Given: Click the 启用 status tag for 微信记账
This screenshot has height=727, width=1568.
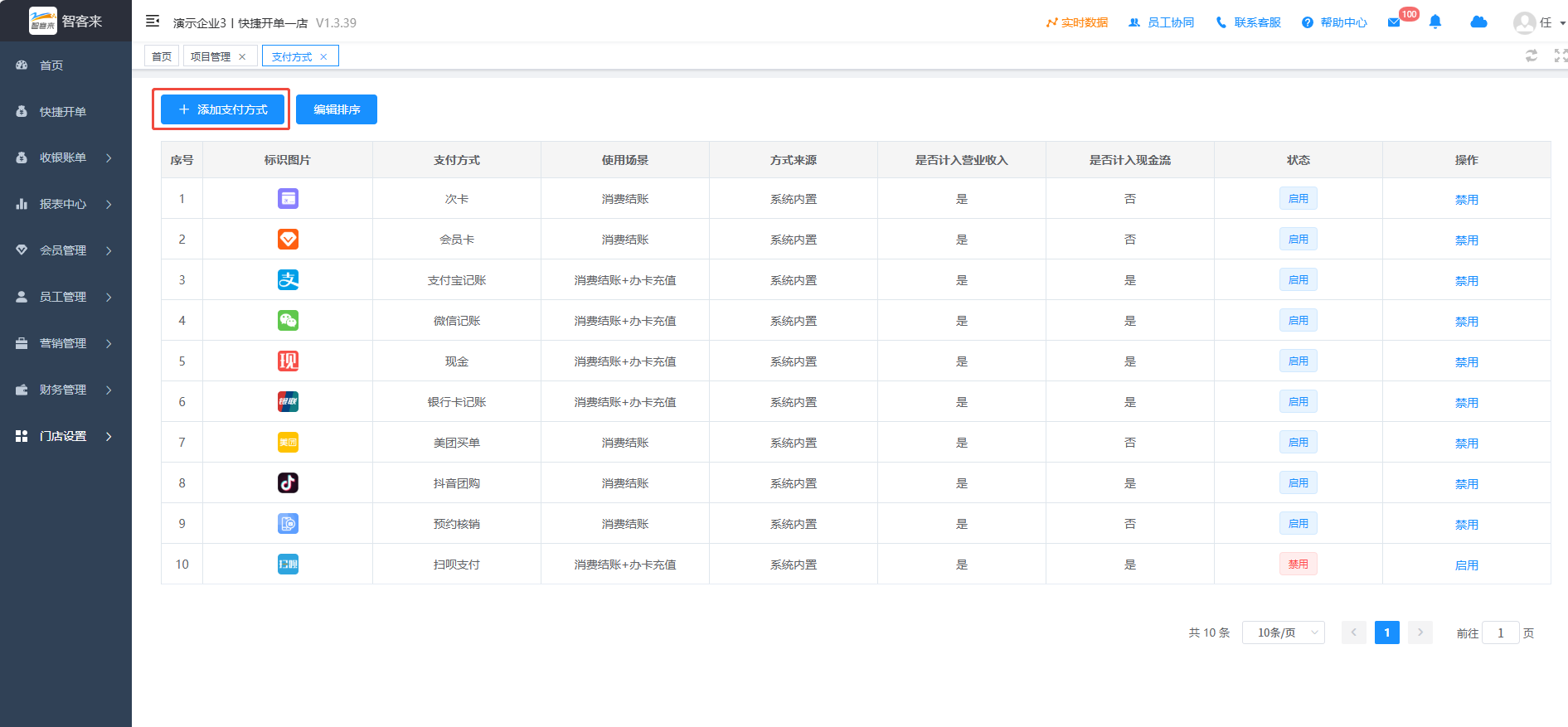Looking at the screenshot, I should click(x=1299, y=321).
